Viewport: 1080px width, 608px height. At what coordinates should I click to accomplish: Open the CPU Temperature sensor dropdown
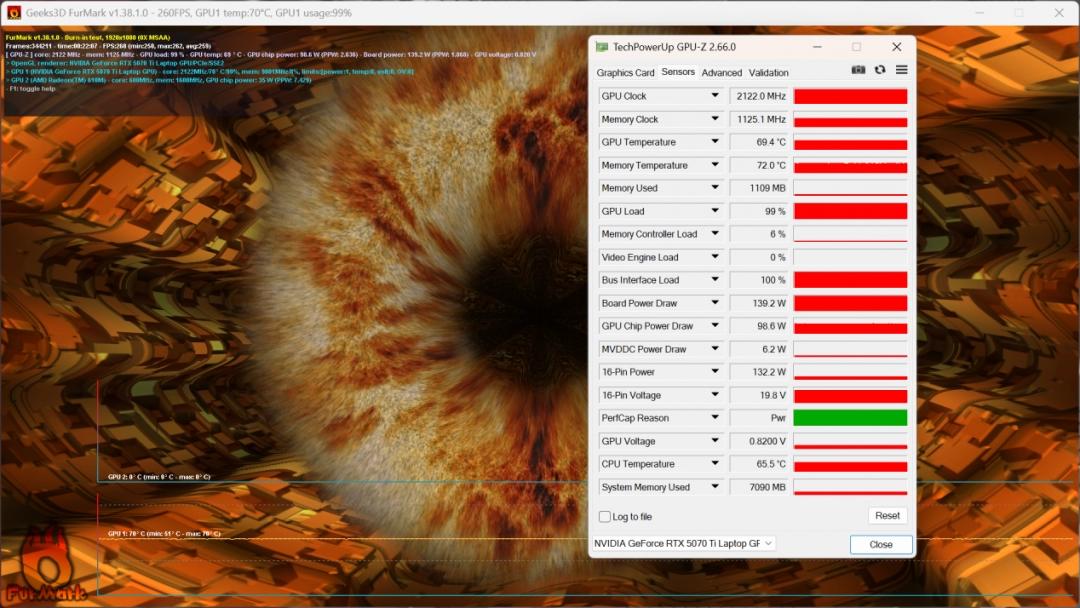pyautogui.click(x=715, y=464)
